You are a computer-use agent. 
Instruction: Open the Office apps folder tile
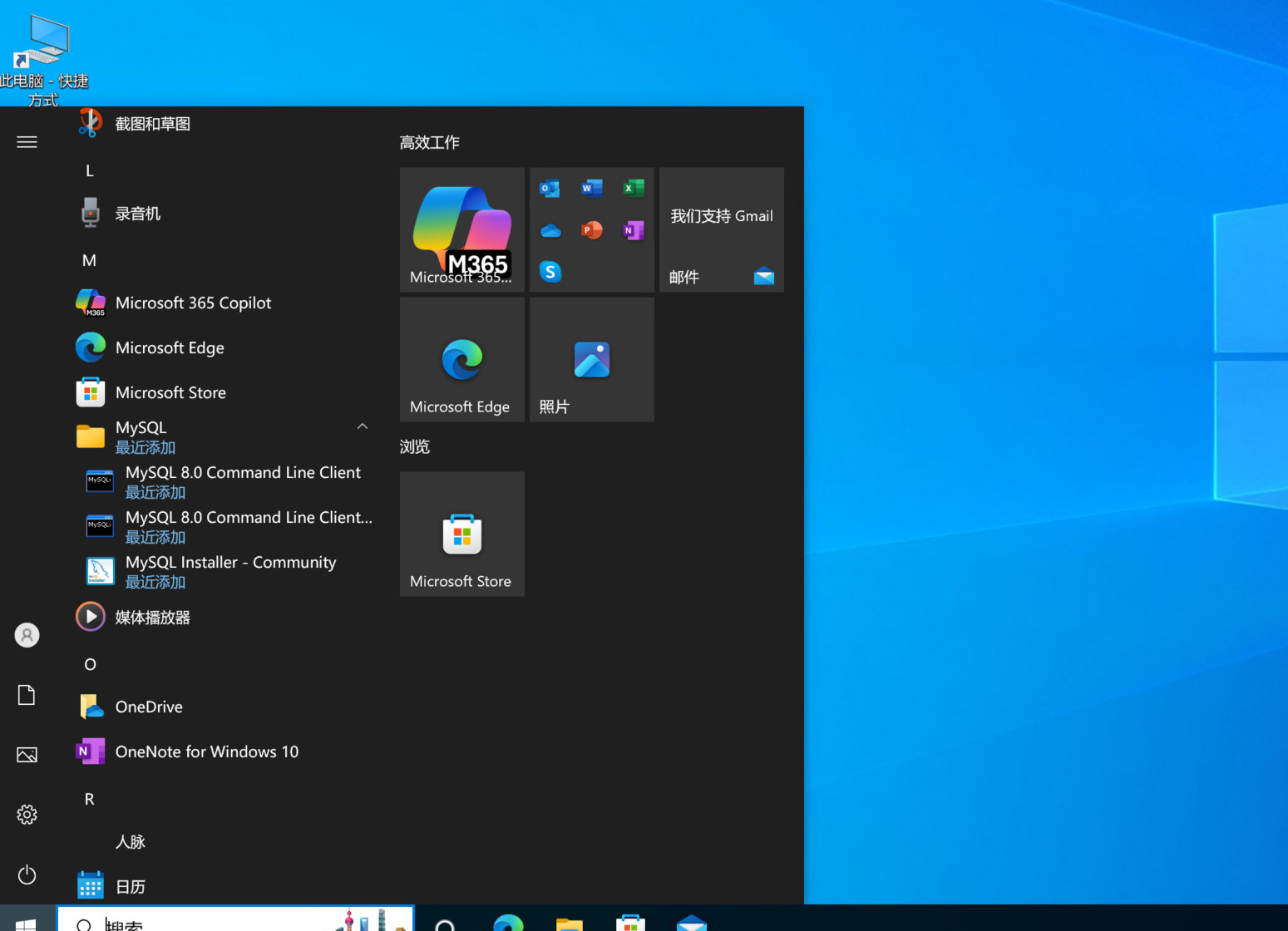coord(591,229)
